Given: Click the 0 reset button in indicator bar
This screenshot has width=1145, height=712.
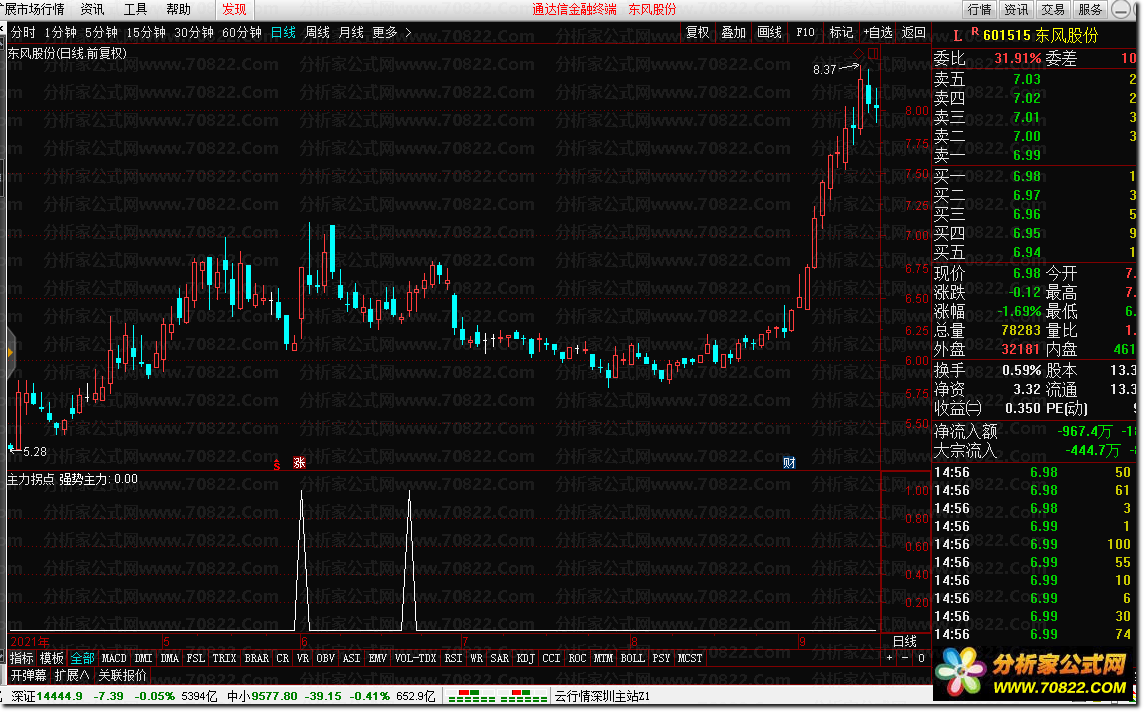Looking at the screenshot, I should [921, 658].
